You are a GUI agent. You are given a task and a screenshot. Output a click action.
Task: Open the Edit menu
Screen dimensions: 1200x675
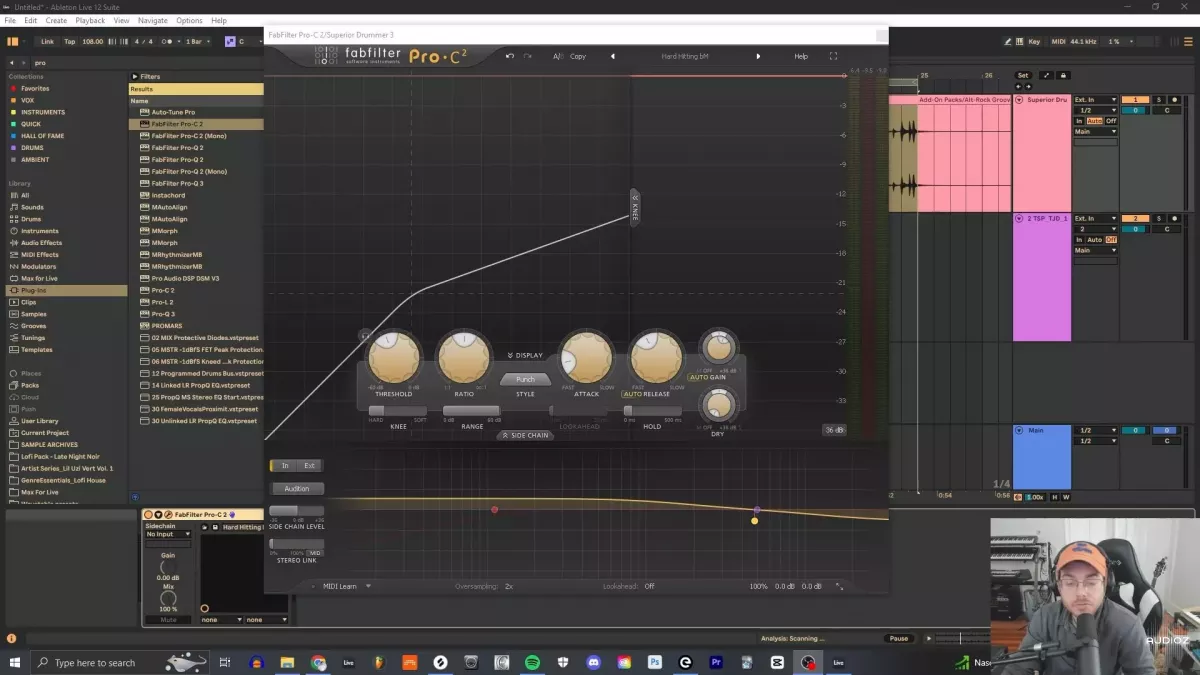[31, 20]
